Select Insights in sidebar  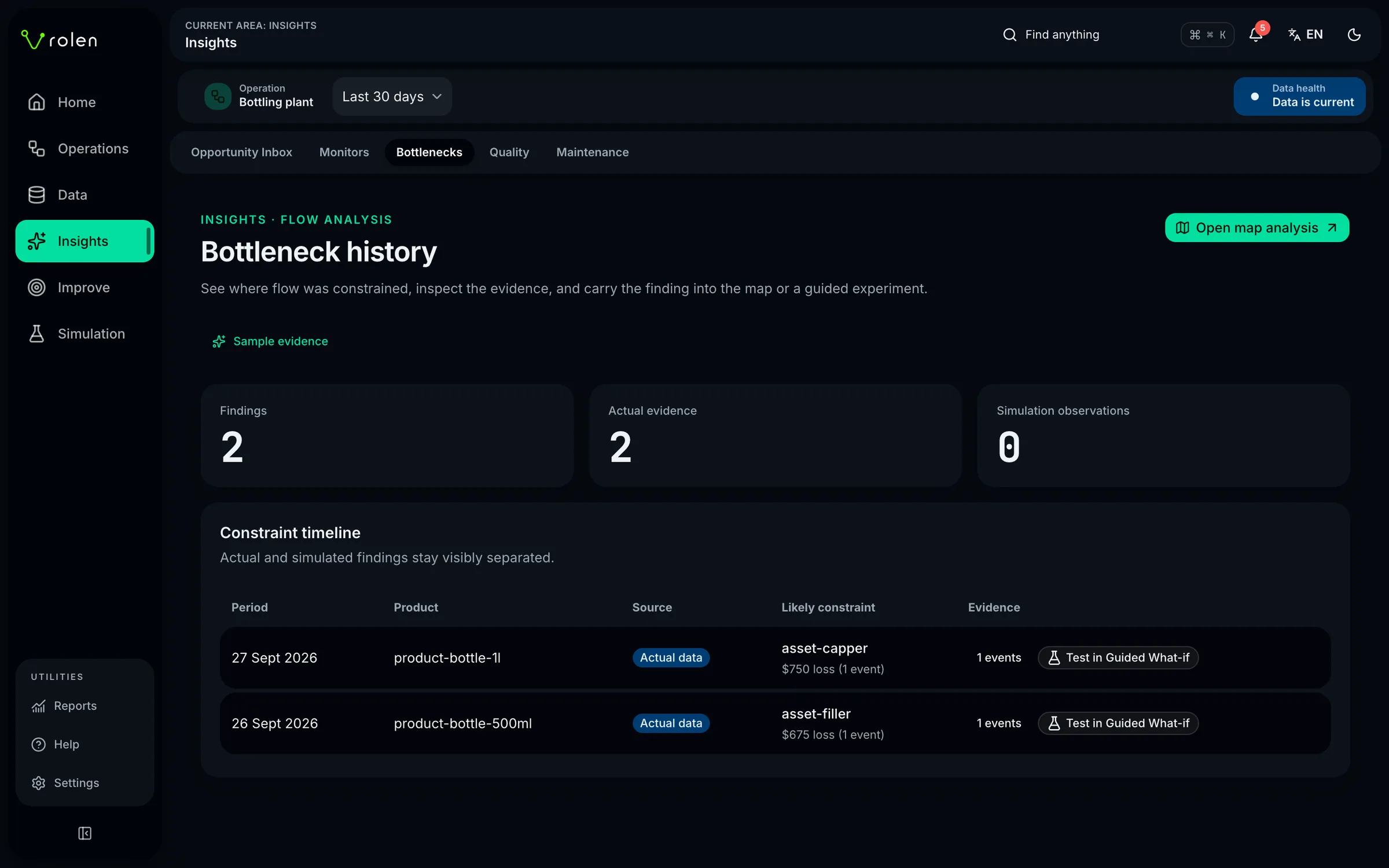(84, 241)
